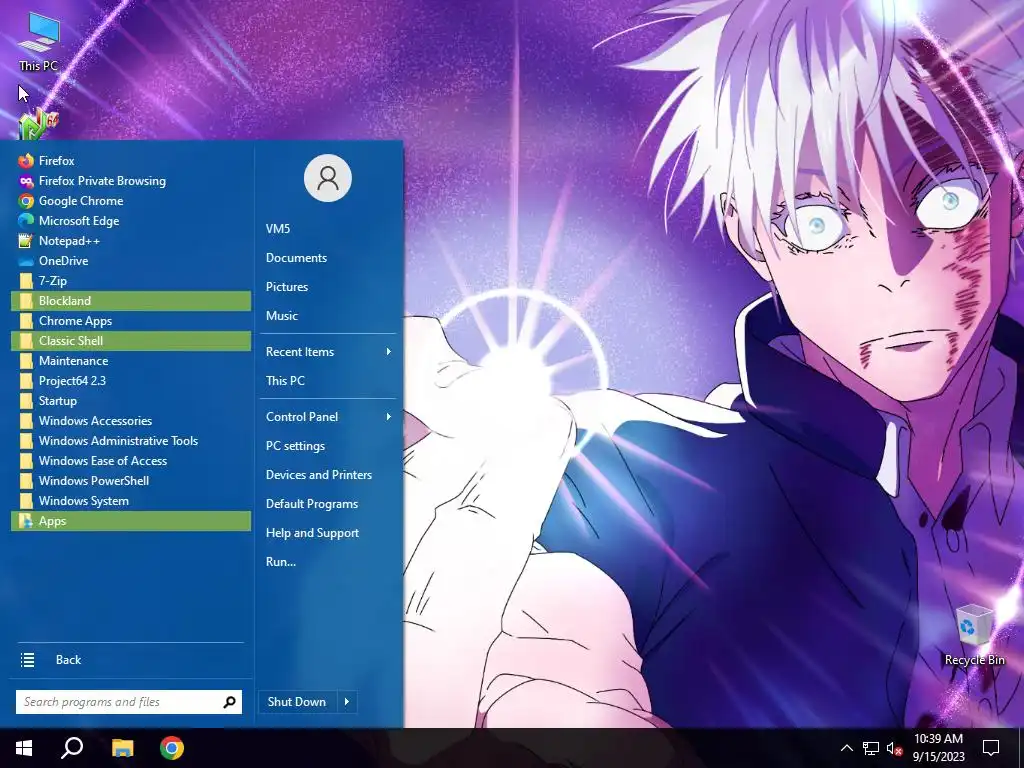Click the Back button in the Start menu
1024x768 pixels.
(x=131, y=660)
